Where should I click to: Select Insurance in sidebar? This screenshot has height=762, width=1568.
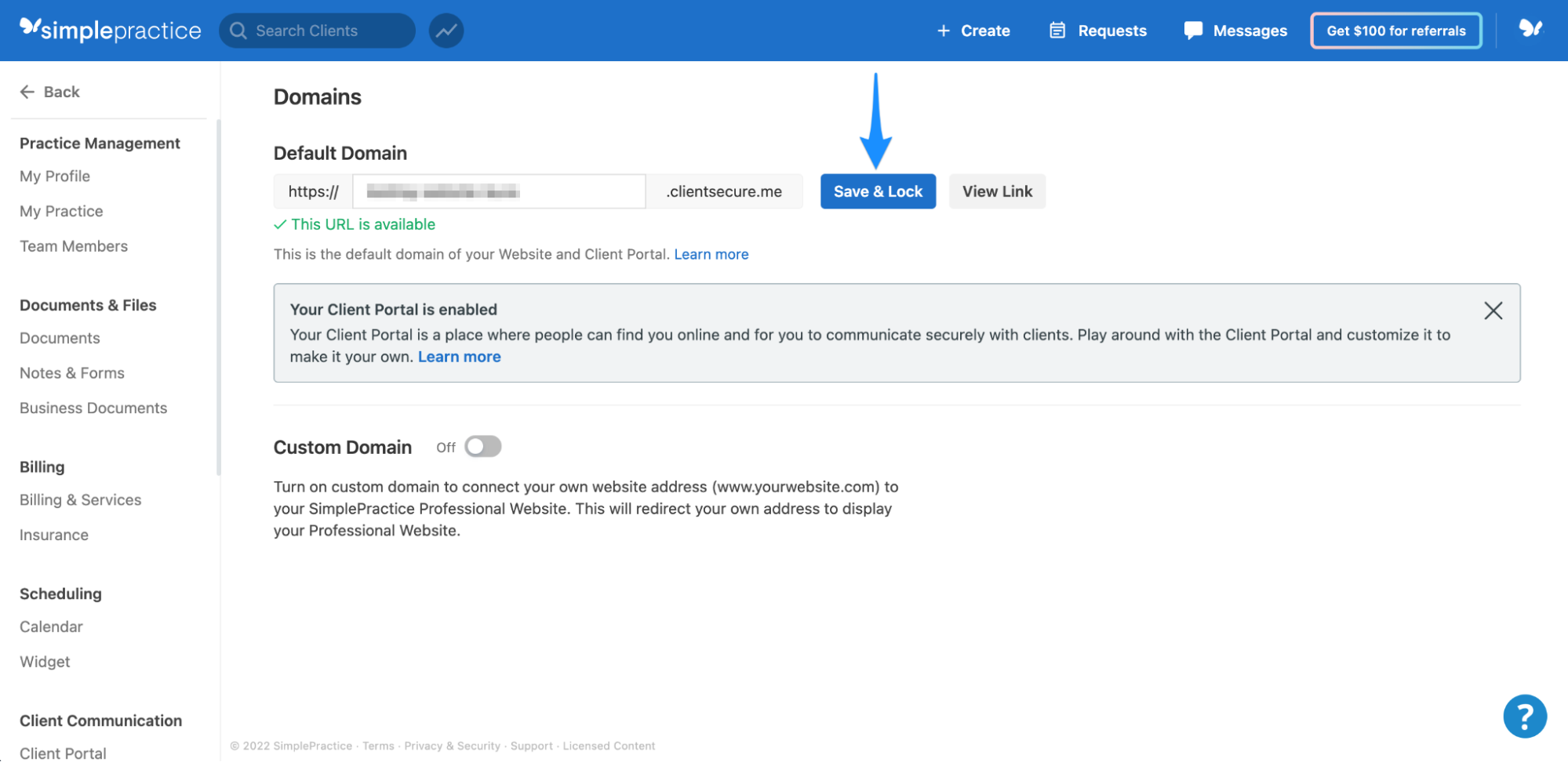point(54,535)
